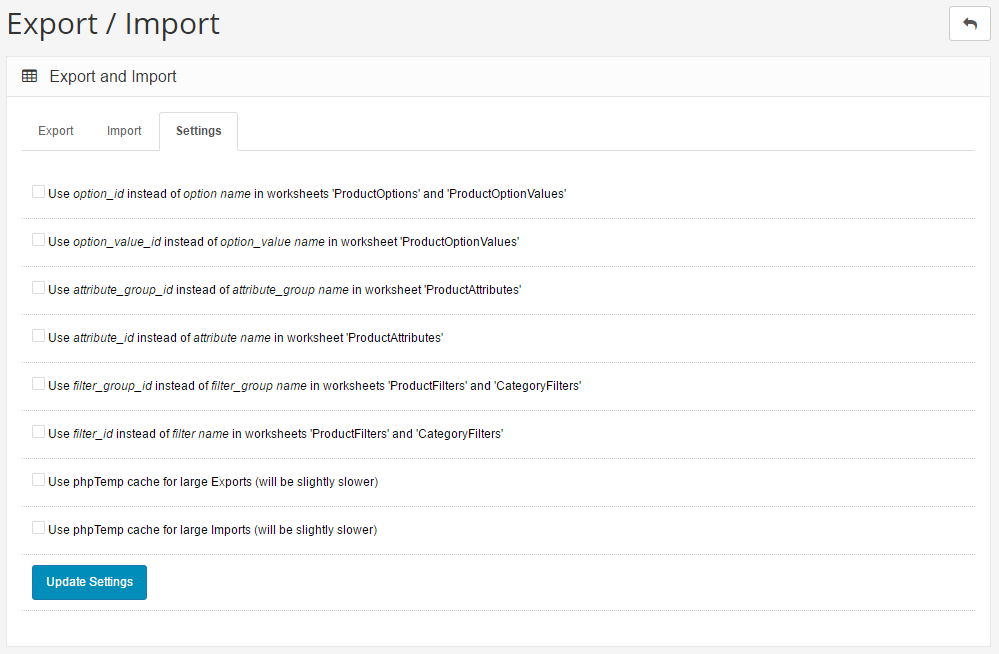Check filter_id instead of filter name
The height and width of the screenshot is (654, 999).
pyautogui.click(x=38, y=432)
